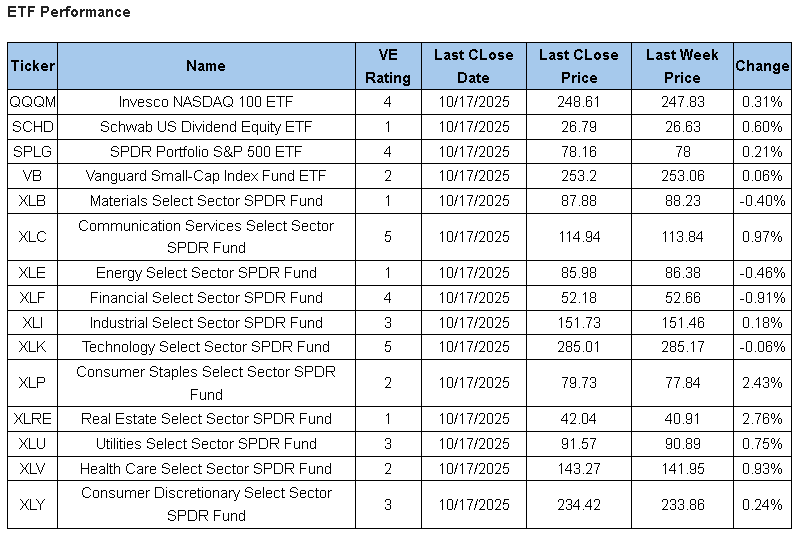This screenshot has height=533, width=796.
Task: Click the Last Week Price header
Action: click(x=682, y=66)
